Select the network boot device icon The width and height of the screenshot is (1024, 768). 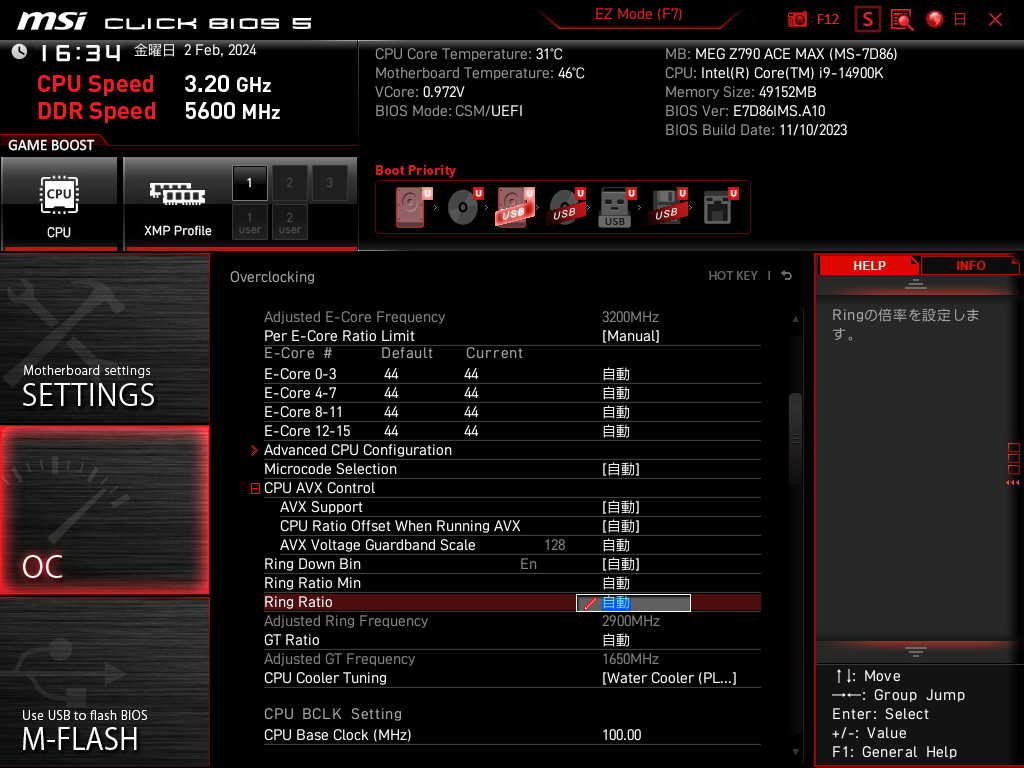tap(720, 207)
